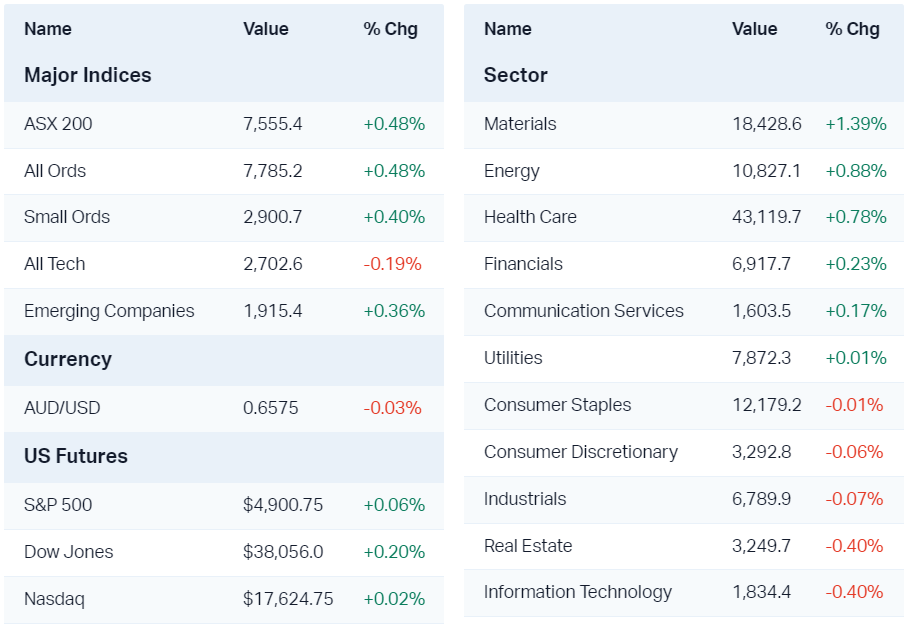Open Consumer Staples sector
This screenshot has height=634, width=911.
click(x=557, y=405)
